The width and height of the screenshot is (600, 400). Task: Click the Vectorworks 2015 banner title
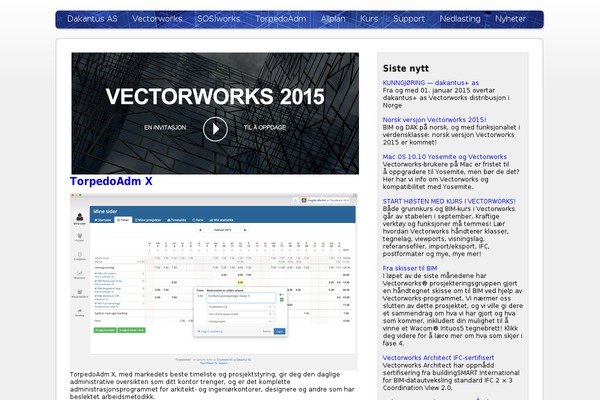[215, 96]
